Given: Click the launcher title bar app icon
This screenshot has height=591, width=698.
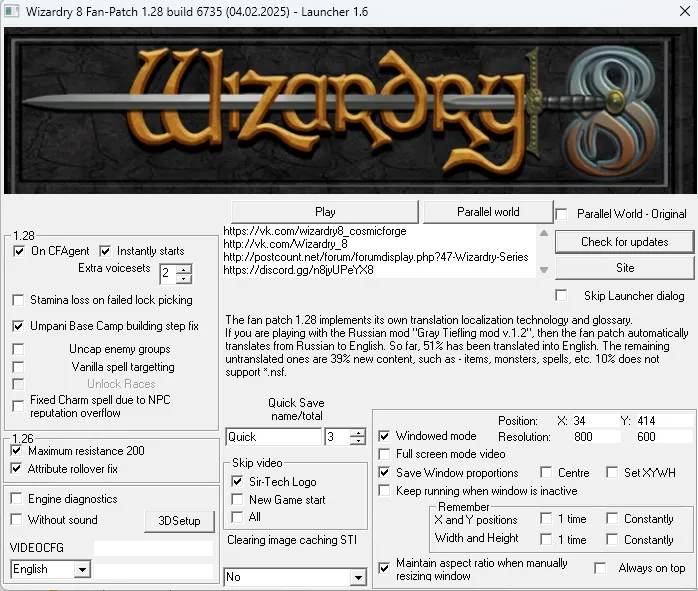Looking at the screenshot, I should coord(11,11).
